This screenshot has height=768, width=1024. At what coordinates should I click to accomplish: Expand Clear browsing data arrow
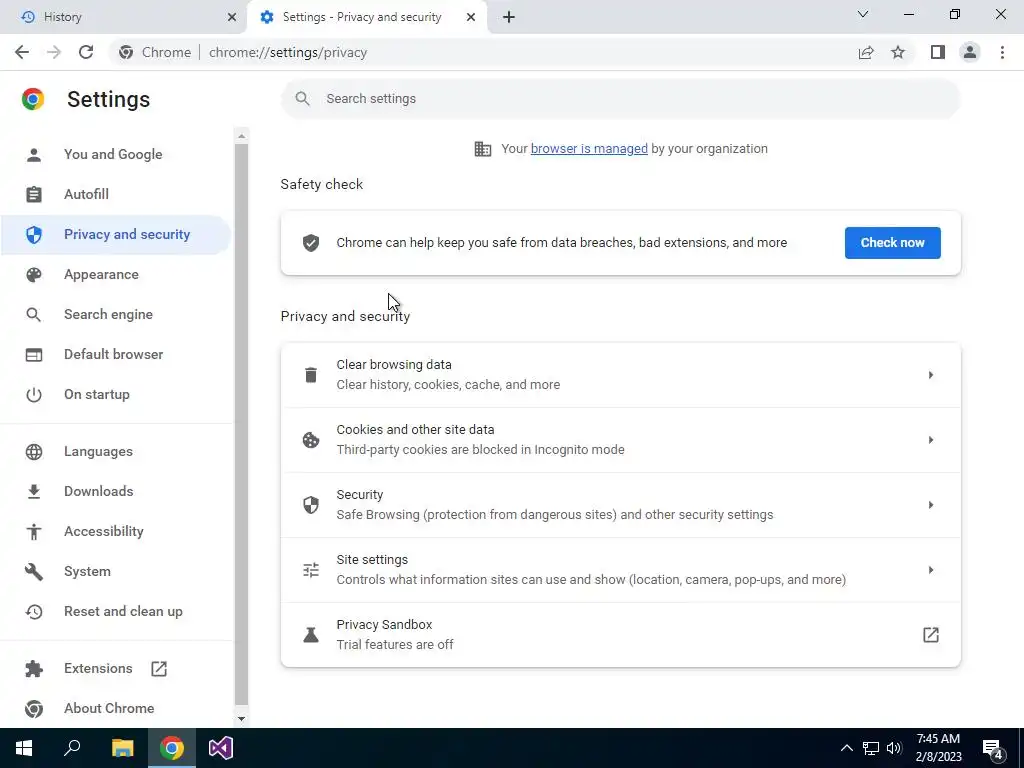coord(931,375)
